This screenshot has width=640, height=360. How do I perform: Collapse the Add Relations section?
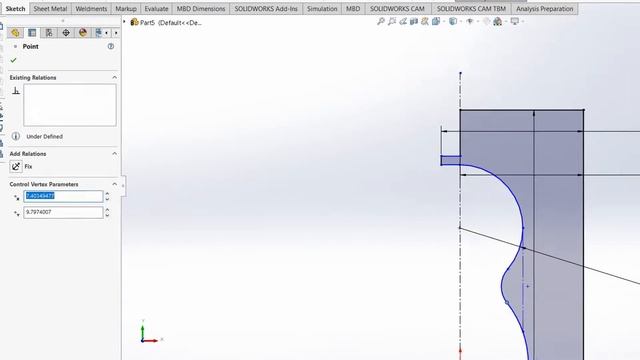114,154
